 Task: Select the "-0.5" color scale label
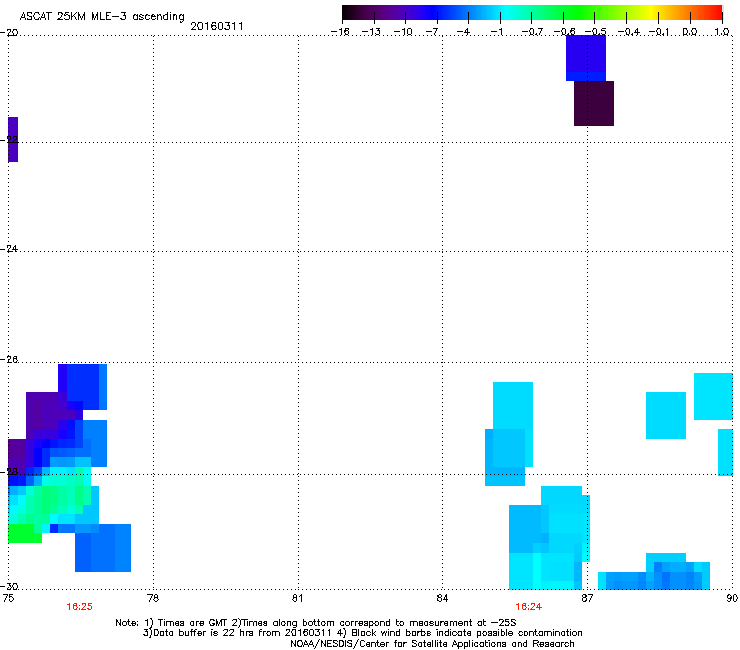point(596,32)
